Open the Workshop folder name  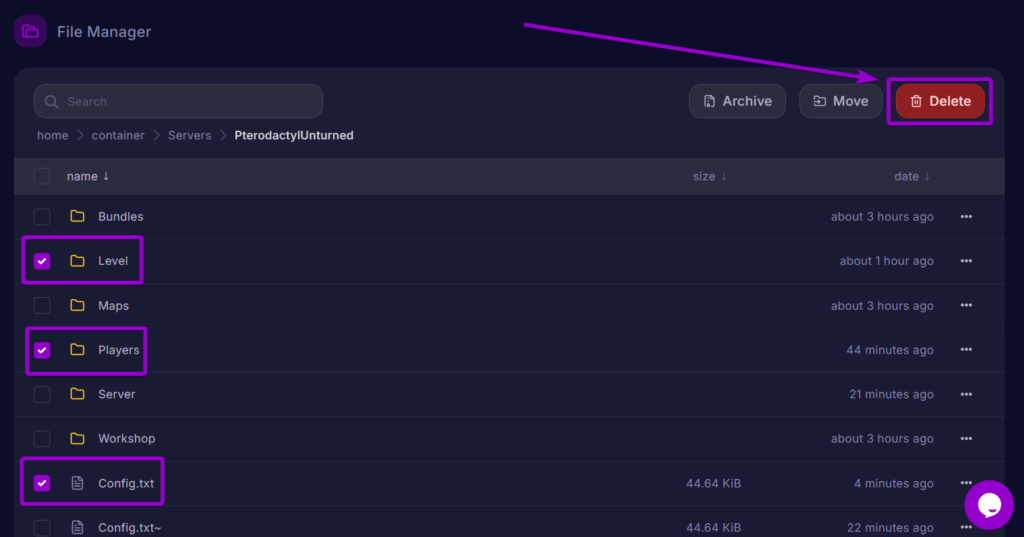click(x=127, y=439)
